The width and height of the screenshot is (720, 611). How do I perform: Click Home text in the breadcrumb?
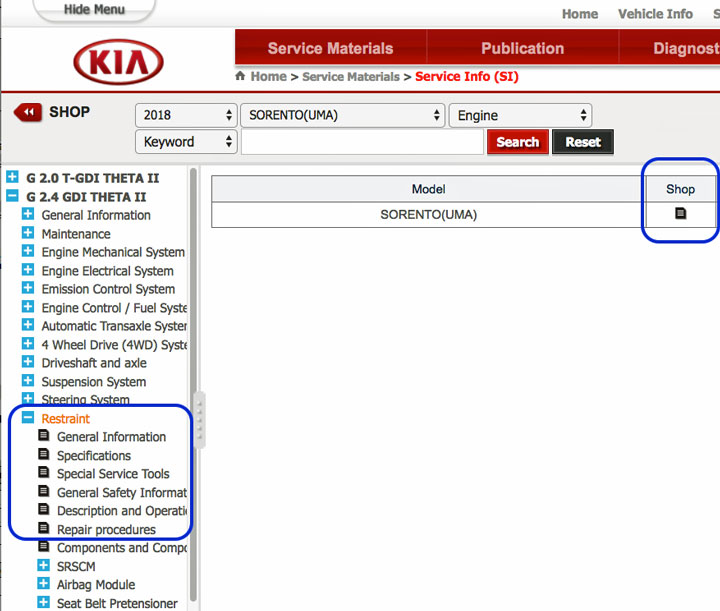click(269, 76)
